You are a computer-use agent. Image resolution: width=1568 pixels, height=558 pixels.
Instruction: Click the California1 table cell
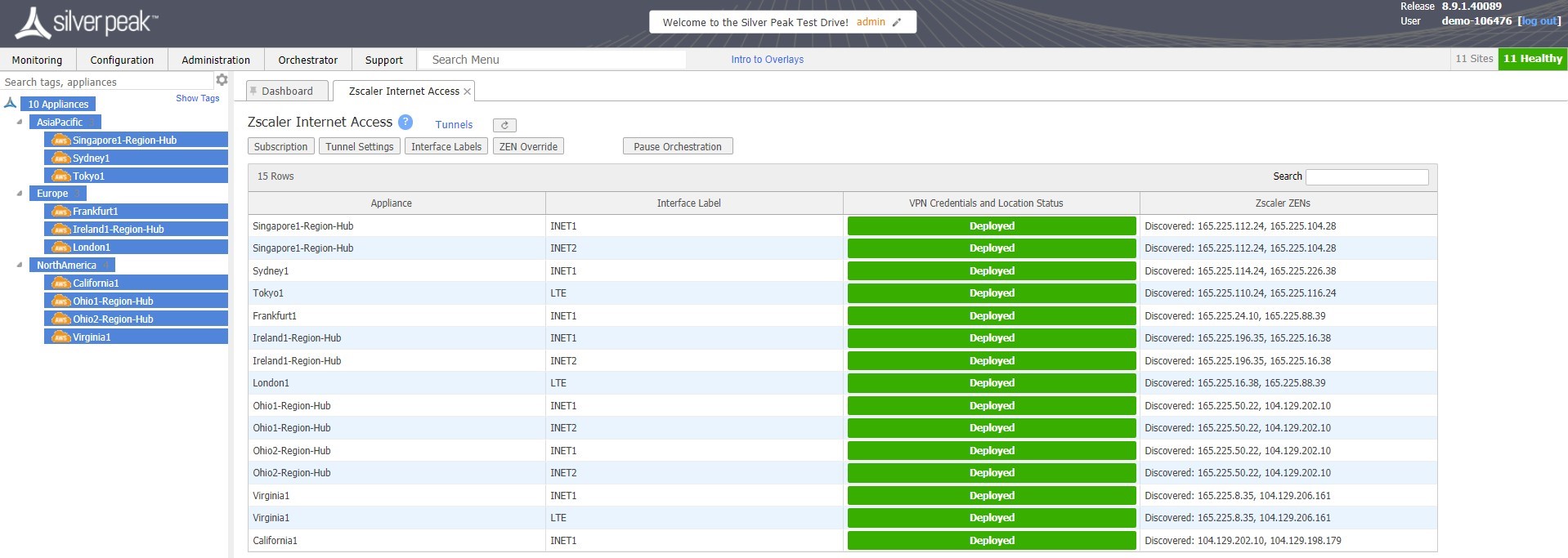coord(396,541)
